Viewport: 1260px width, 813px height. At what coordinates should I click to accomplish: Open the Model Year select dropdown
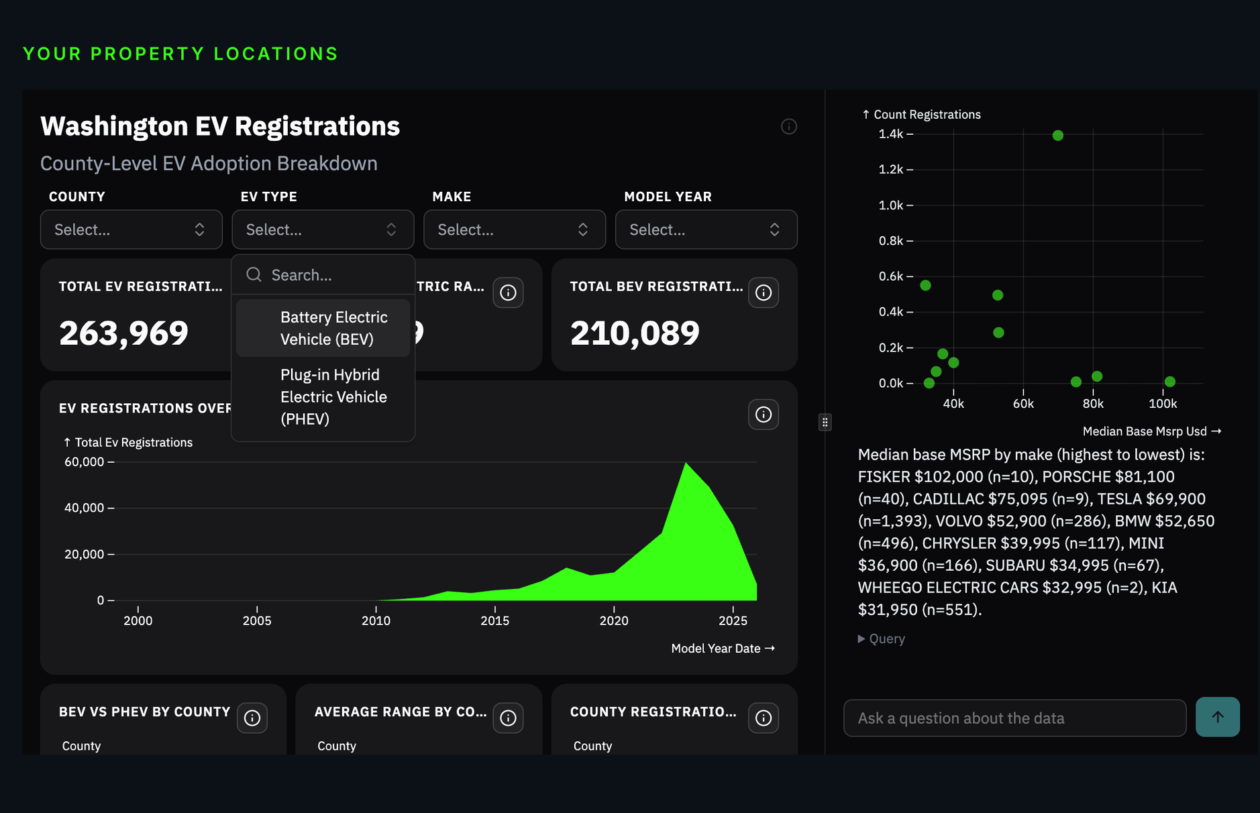coord(706,230)
